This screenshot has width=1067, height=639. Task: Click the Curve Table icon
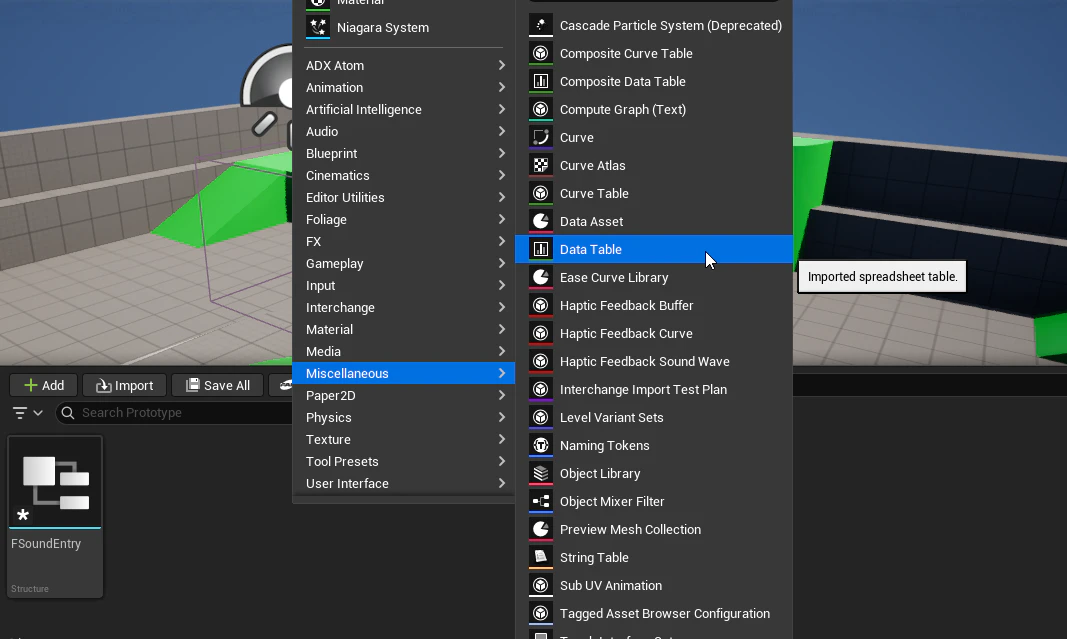click(540, 193)
